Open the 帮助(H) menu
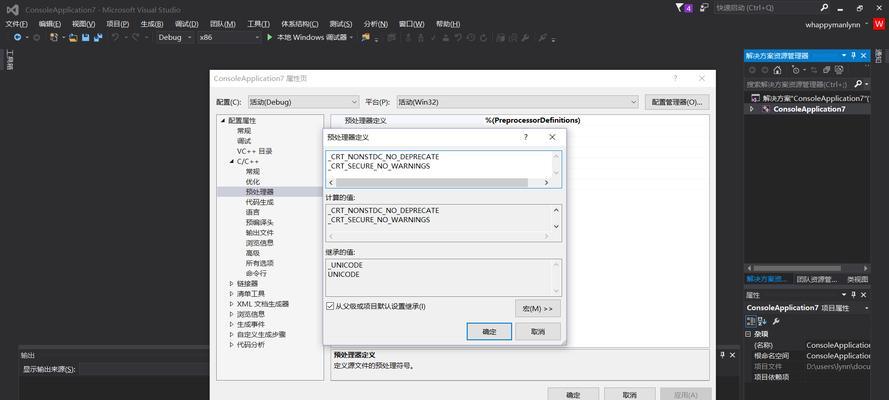The width and height of the screenshot is (889, 400). [x=448, y=24]
